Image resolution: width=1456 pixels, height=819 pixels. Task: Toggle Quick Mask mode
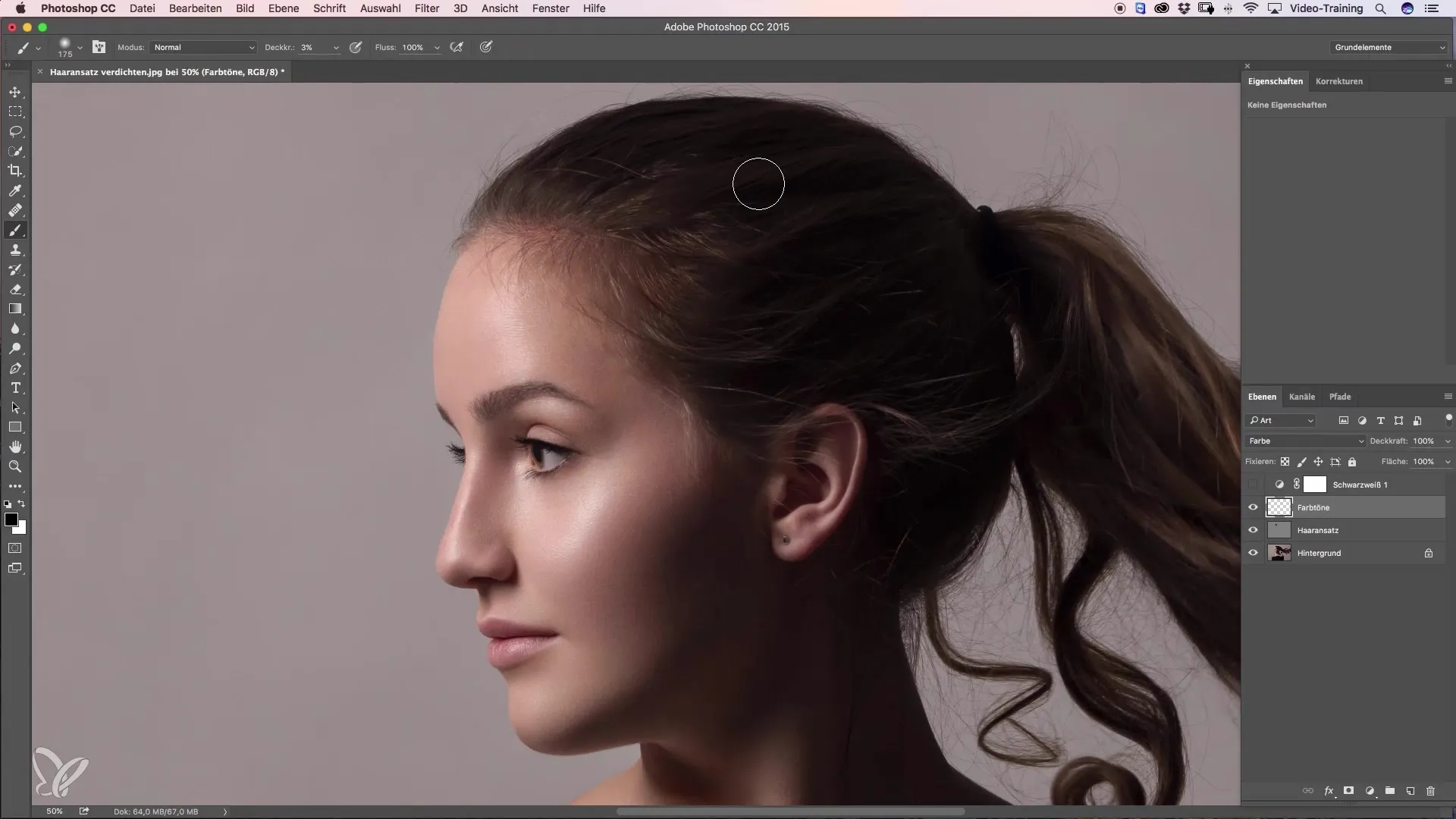coord(15,548)
